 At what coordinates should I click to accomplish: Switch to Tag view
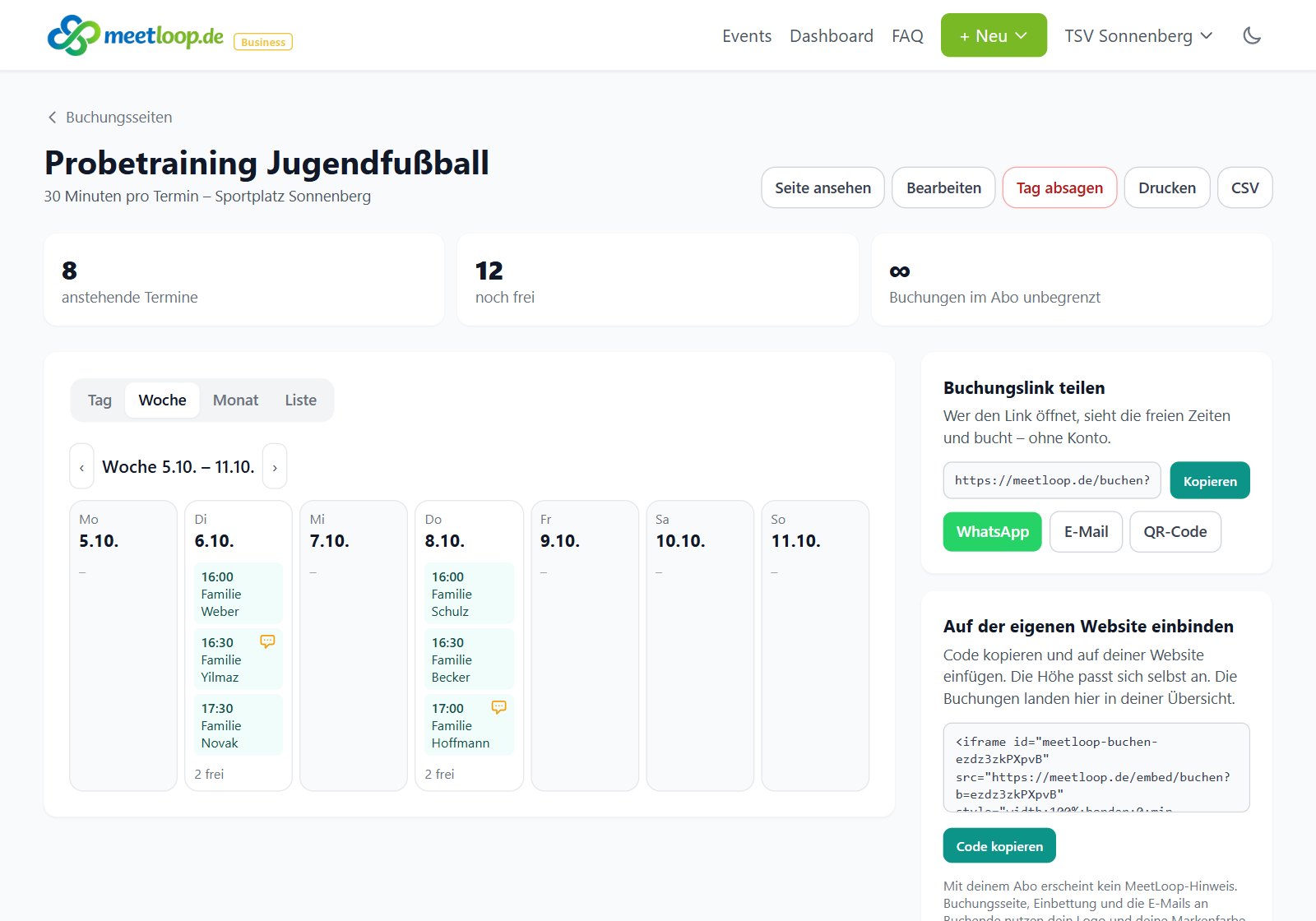(100, 400)
